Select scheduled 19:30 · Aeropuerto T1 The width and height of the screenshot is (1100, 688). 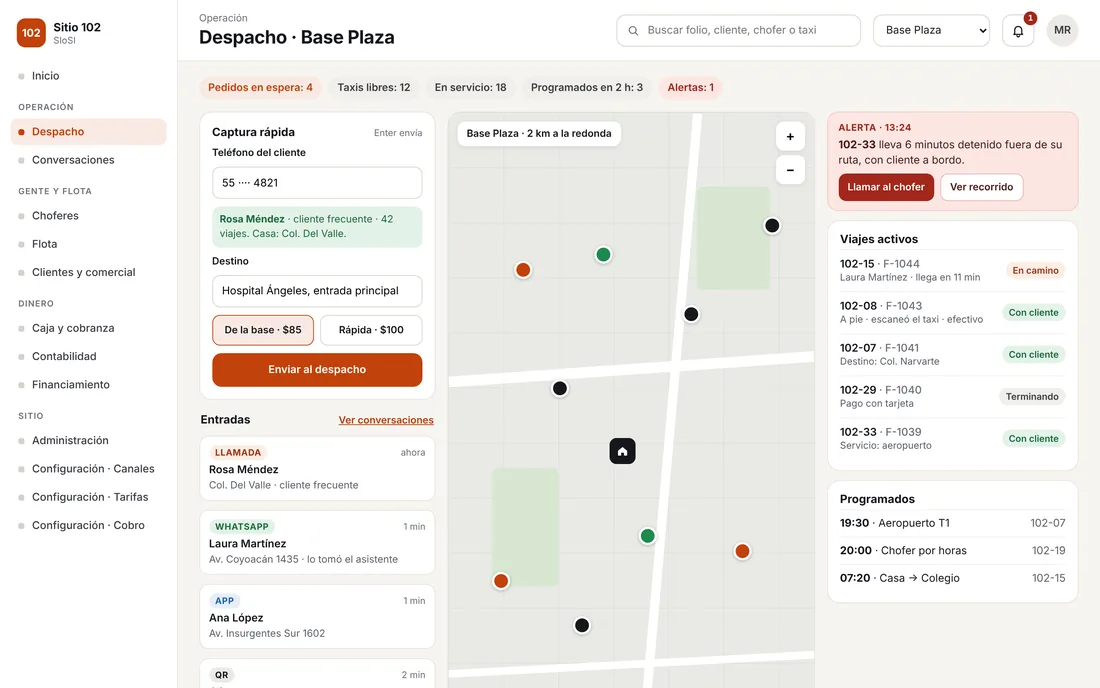(x=953, y=523)
